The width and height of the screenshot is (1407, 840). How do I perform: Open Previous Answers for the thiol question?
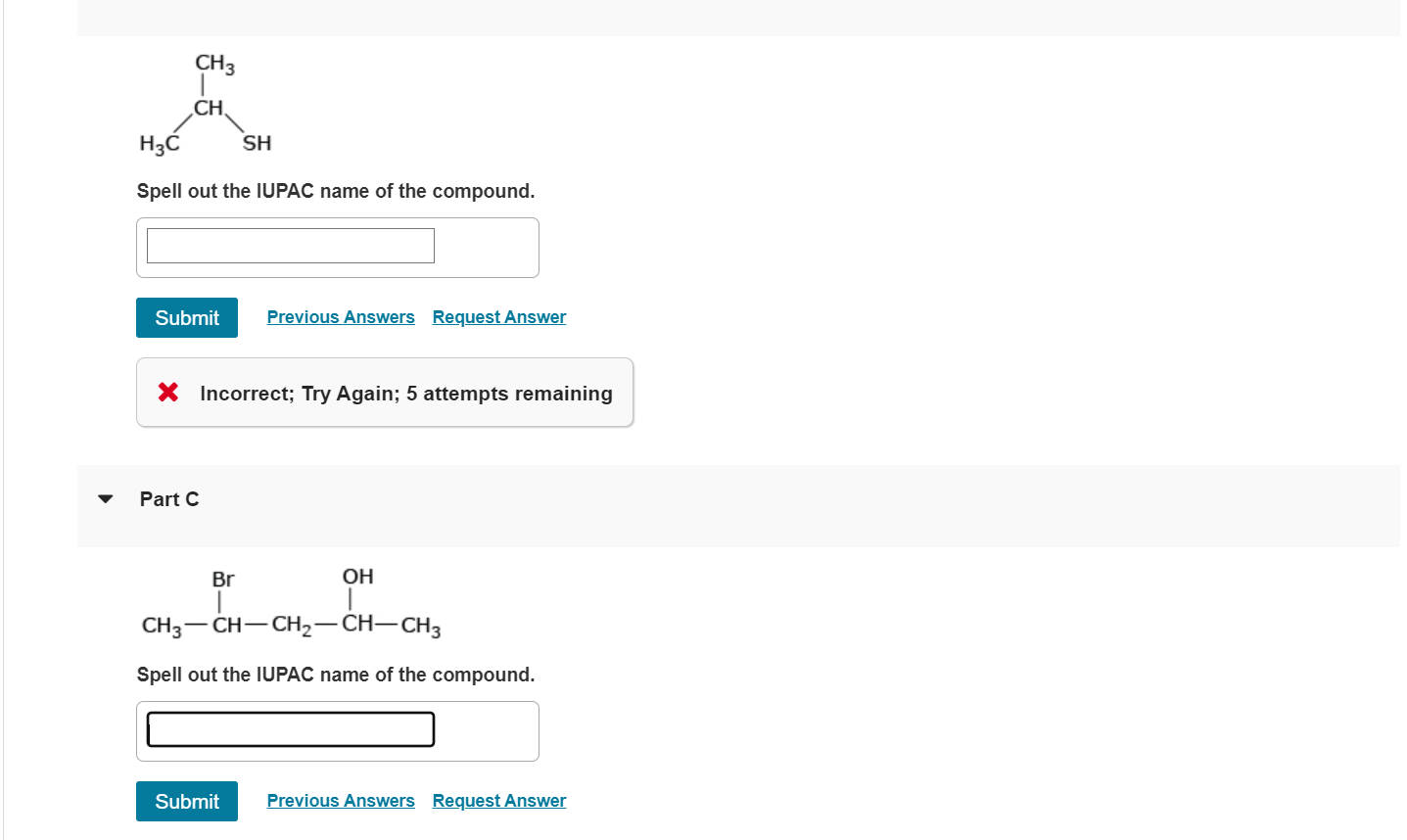(341, 316)
